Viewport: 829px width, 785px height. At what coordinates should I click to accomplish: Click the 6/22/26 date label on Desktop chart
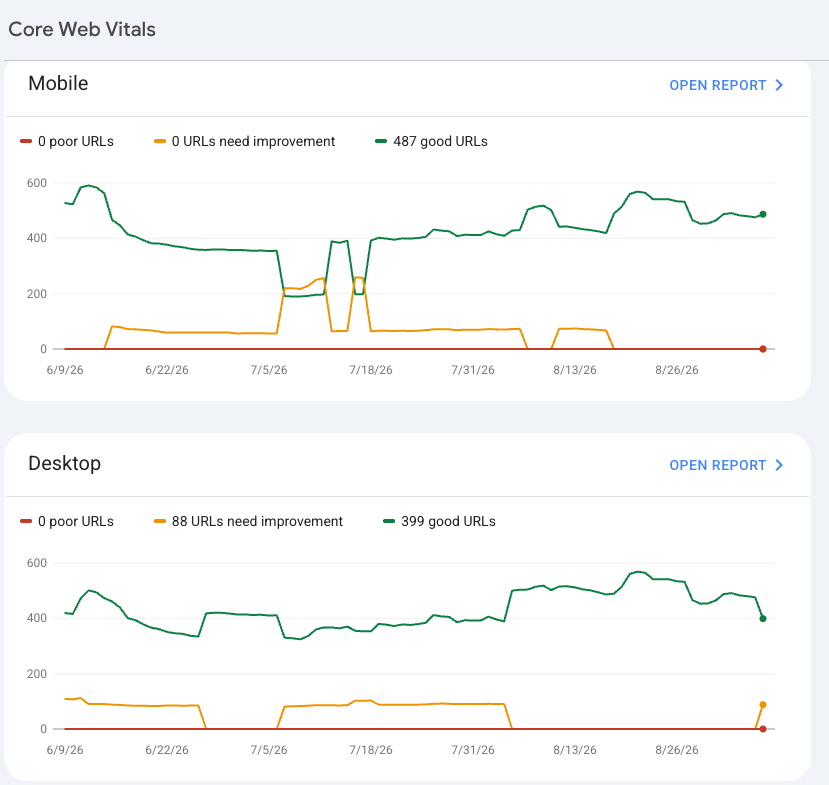click(167, 750)
